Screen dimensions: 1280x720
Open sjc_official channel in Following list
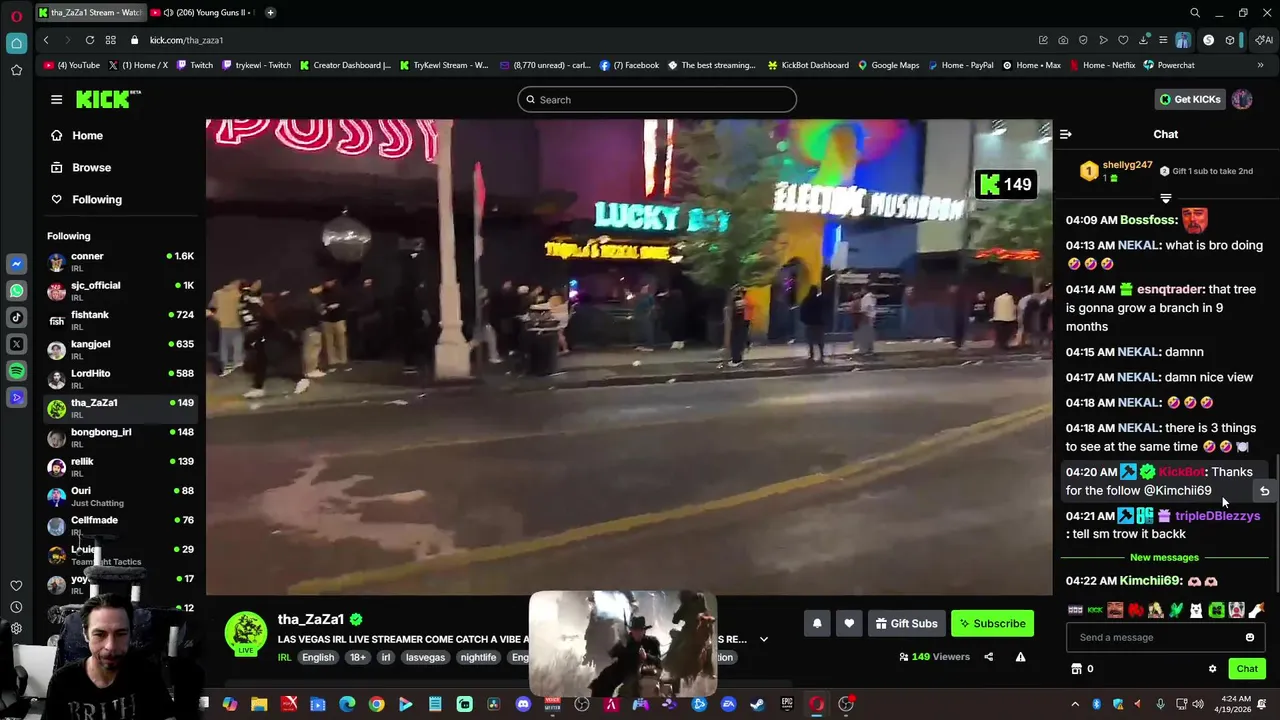(120, 291)
